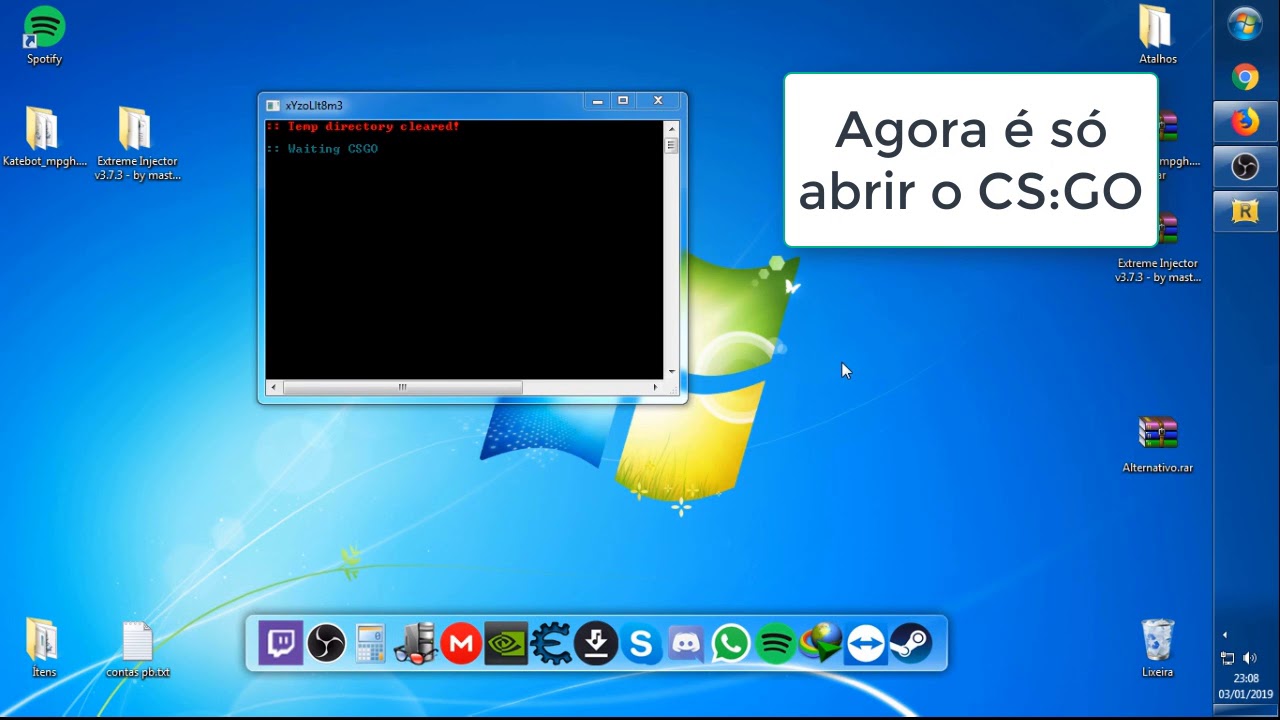Screen dimensions: 1280x720
Task: Launch Twitch from the dock
Action: pyautogui.click(x=281, y=643)
